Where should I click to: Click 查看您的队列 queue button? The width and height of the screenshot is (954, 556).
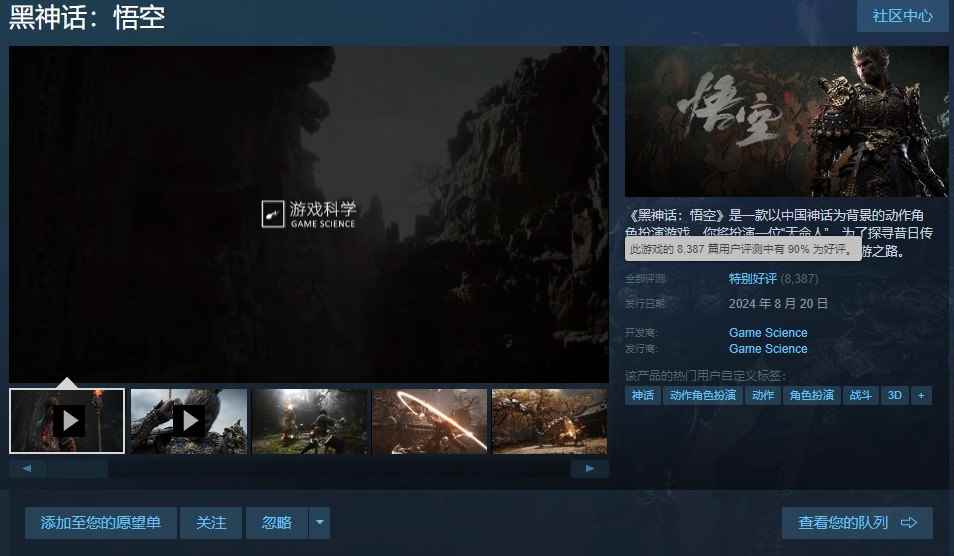coord(857,522)
